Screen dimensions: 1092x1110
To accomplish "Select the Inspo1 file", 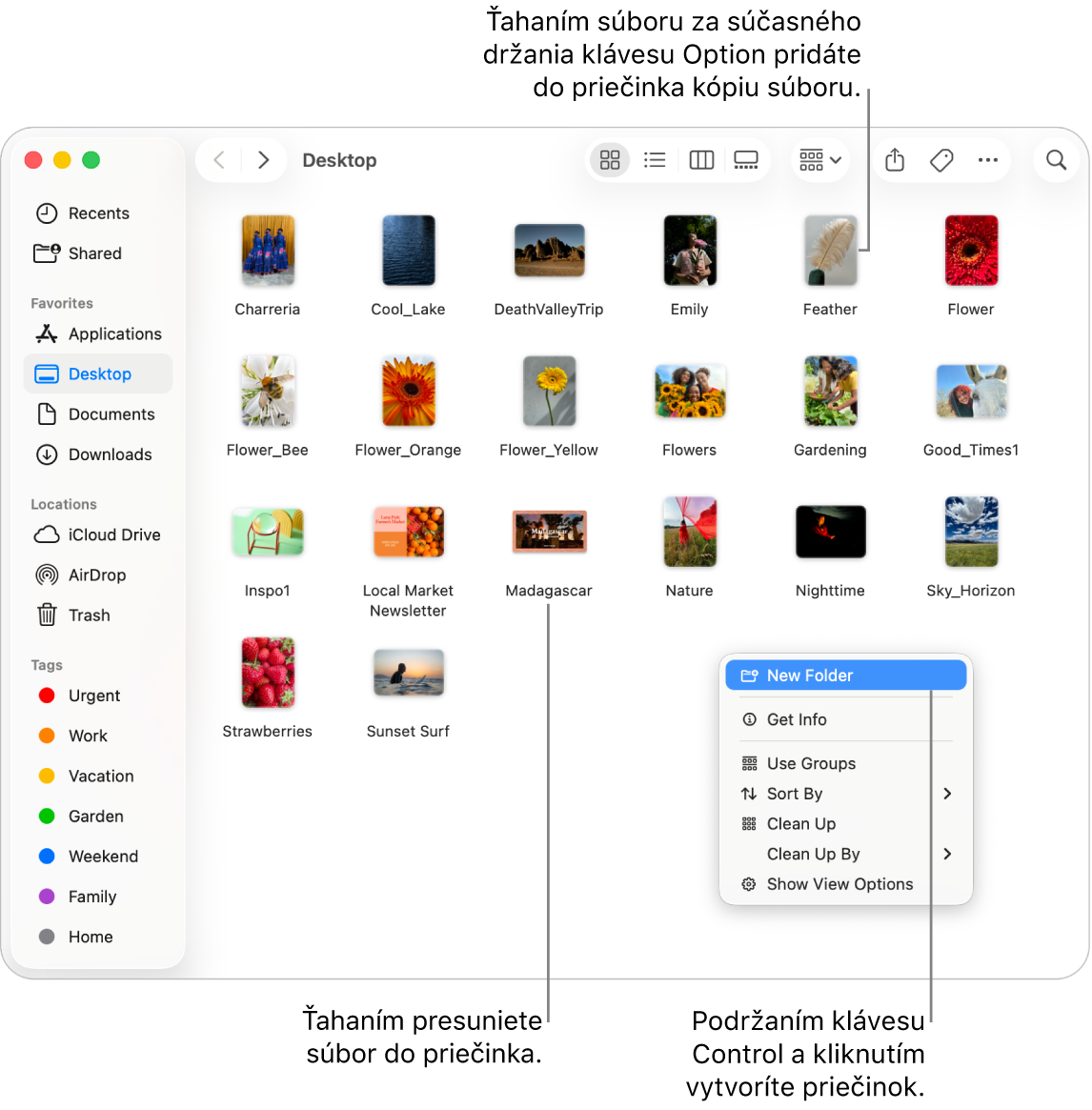I will pyautogui.click(x=268, y=532).
